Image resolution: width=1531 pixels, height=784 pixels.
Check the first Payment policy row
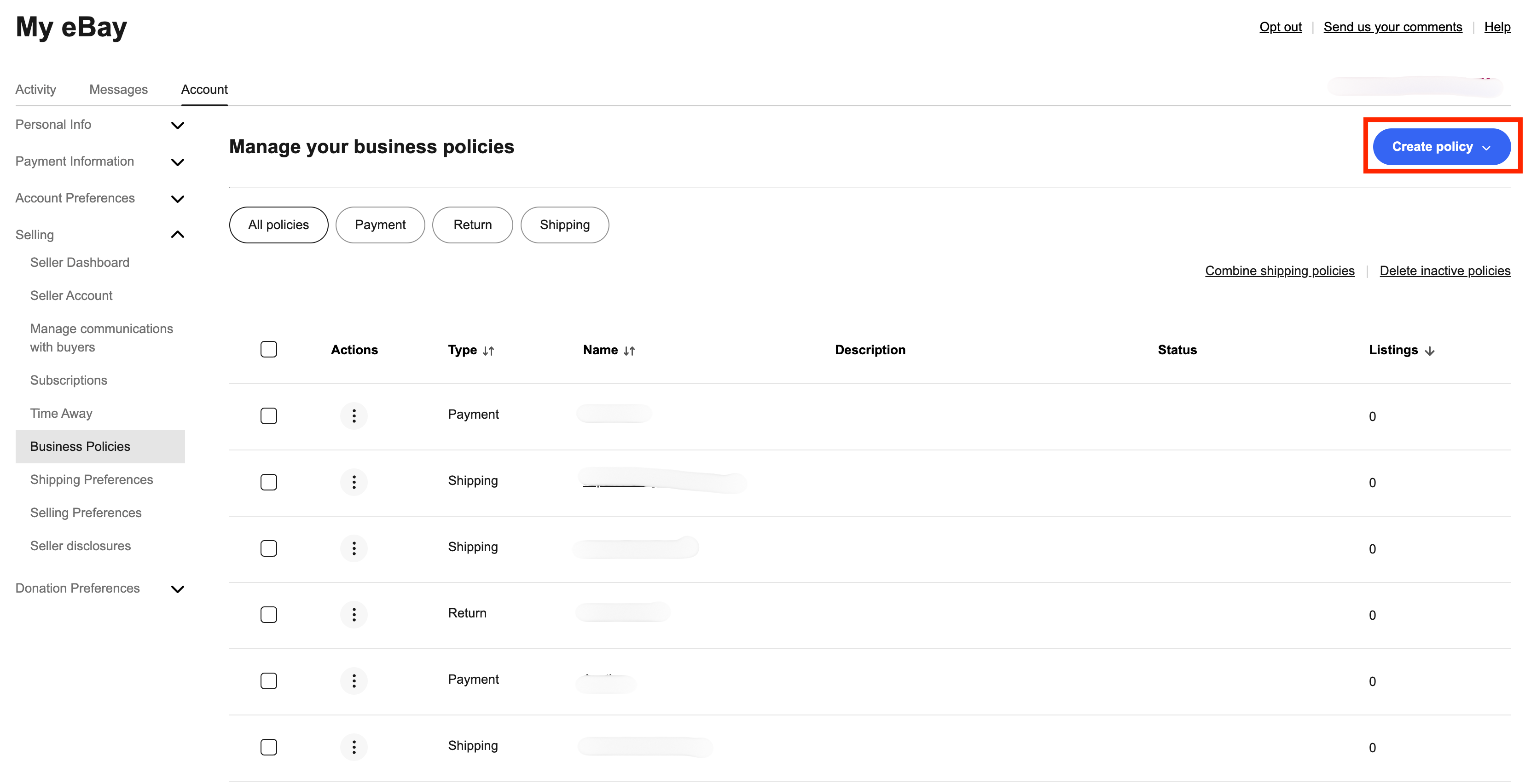pos(269,415)
